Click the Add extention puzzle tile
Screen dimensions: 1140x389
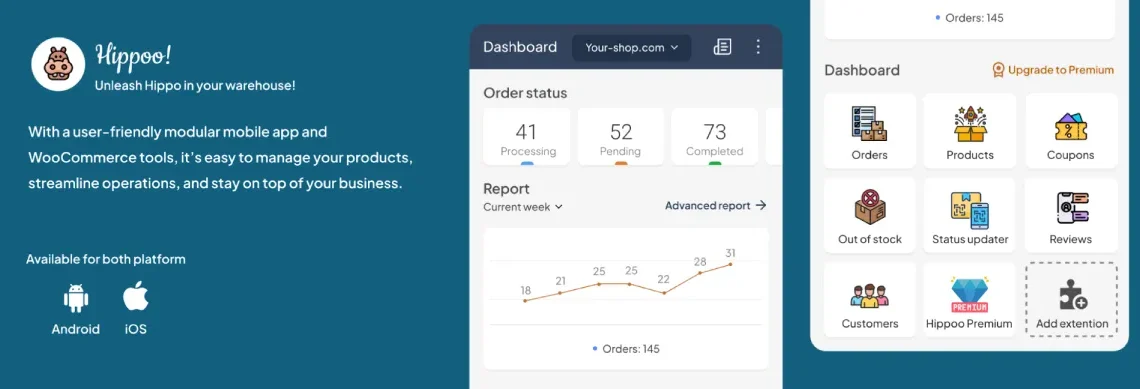click(x=1071, y=300)
